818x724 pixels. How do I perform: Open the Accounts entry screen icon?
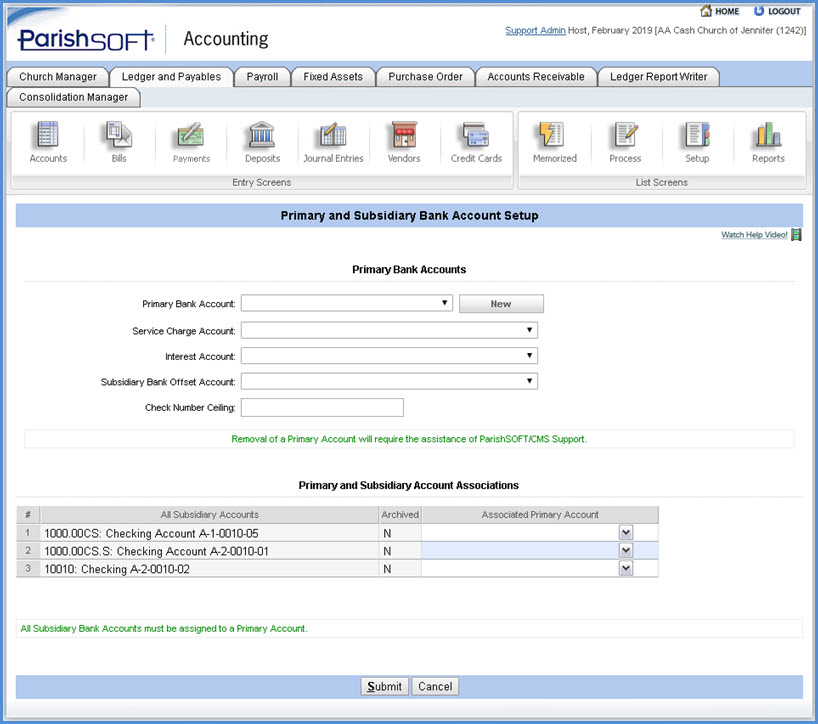(x=48, y=139)
